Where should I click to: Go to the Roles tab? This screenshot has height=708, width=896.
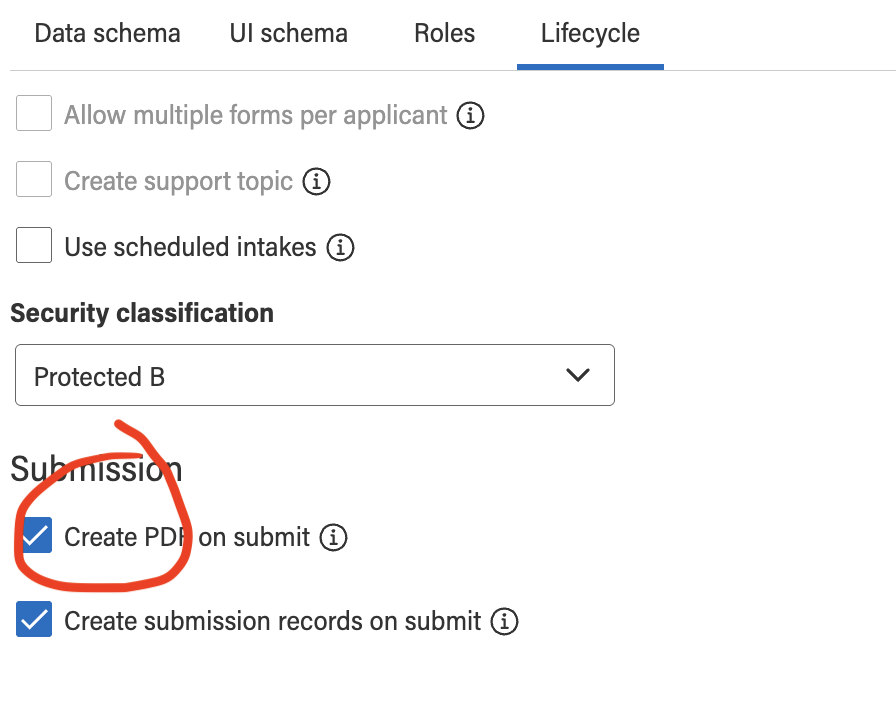[x=445, y=33]
